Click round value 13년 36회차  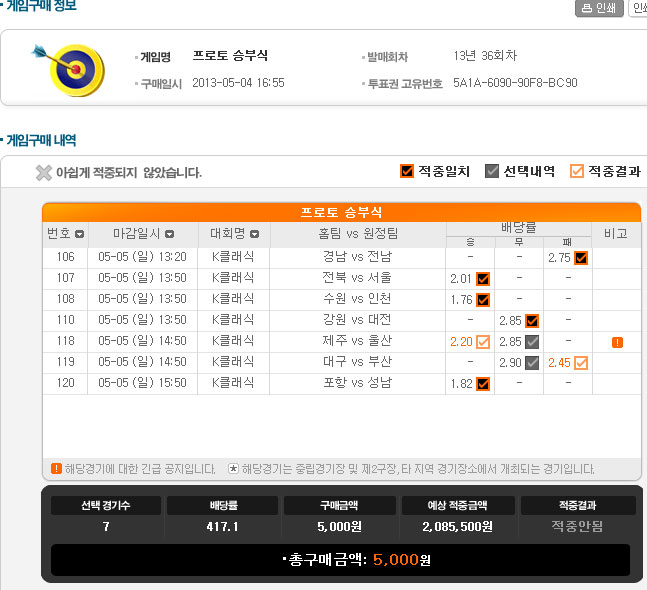(x=485, y=56)
